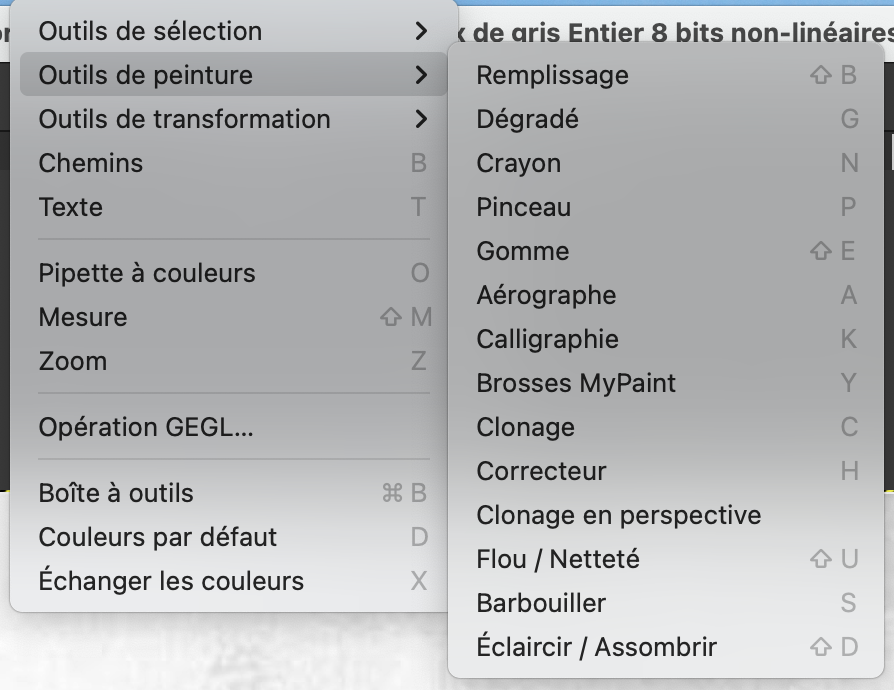Choose Brosses MyPaint

(576, 383)
